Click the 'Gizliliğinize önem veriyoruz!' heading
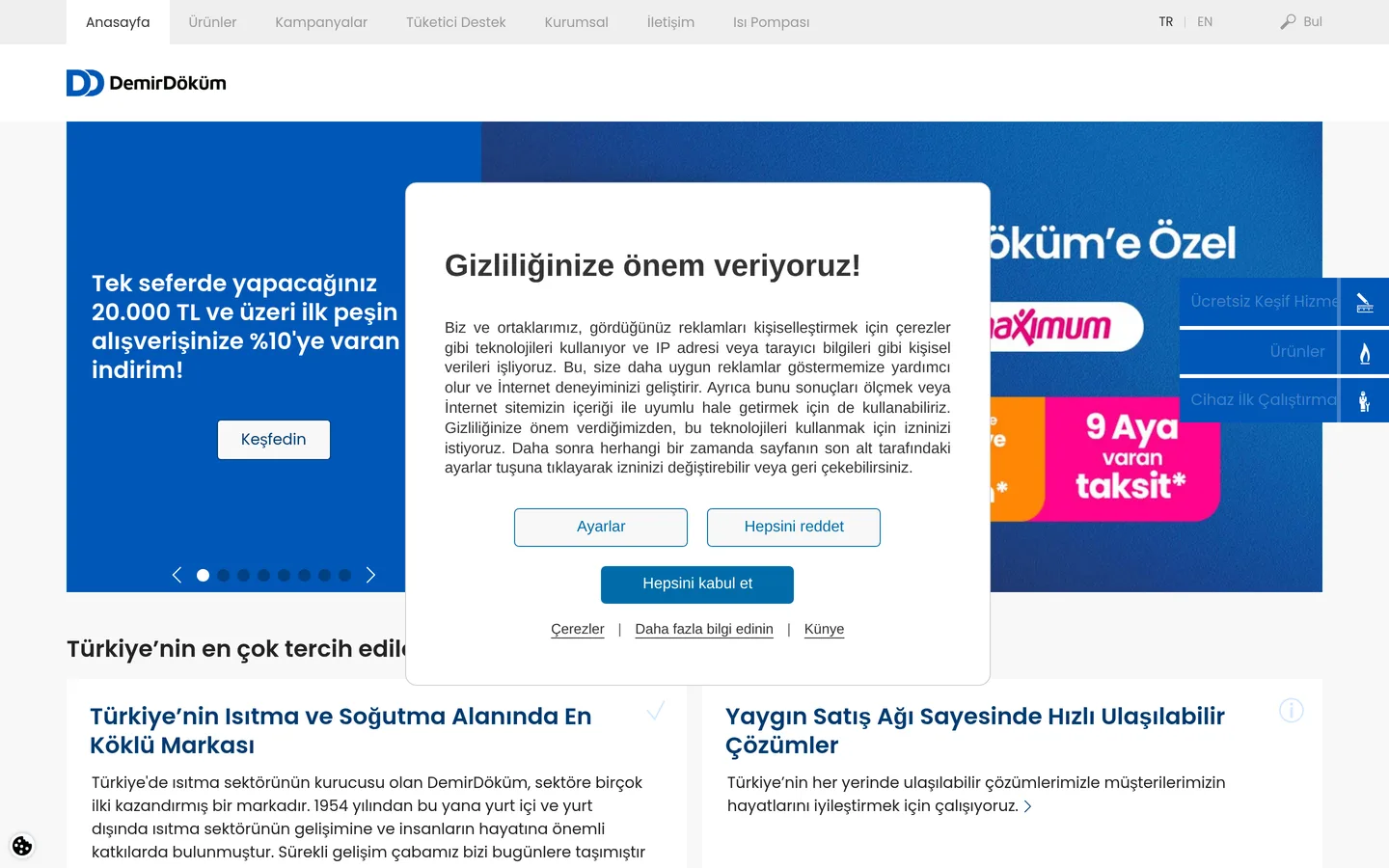Screen dimensions: 1389x868 click(x=653, y=265)
